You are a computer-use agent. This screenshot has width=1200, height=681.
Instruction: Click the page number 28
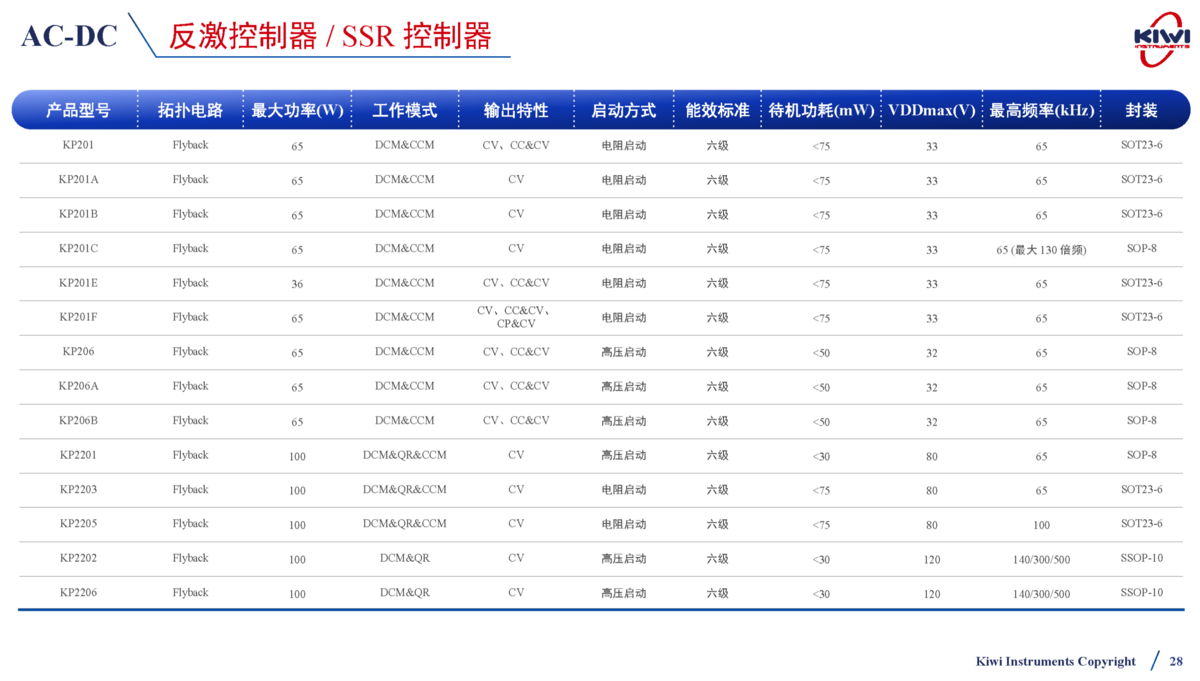[x=1176, y=661]
